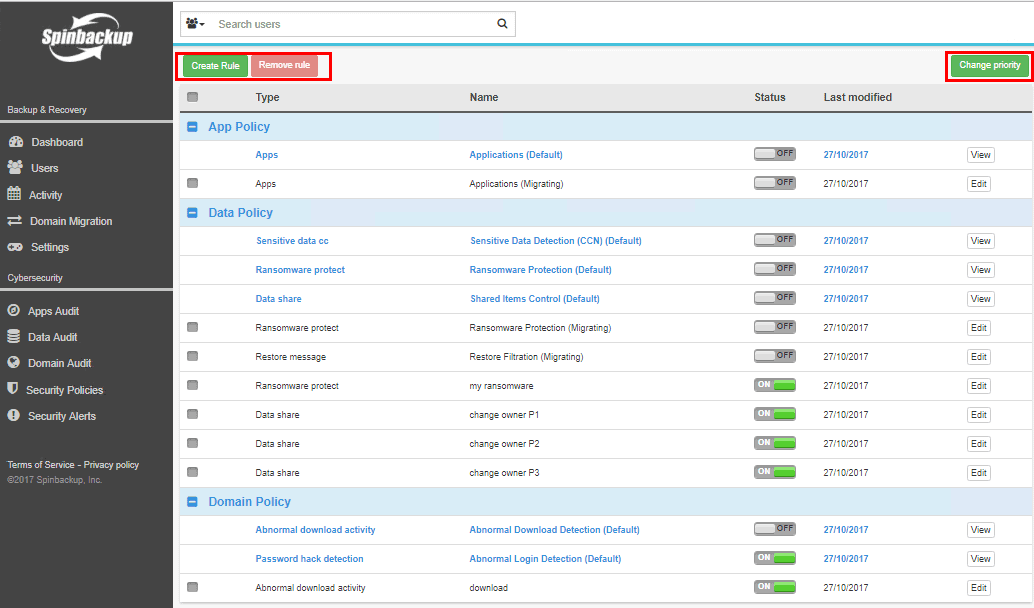
Task: Check the change owner P3 checkbox
Action: tap(193, 472)
